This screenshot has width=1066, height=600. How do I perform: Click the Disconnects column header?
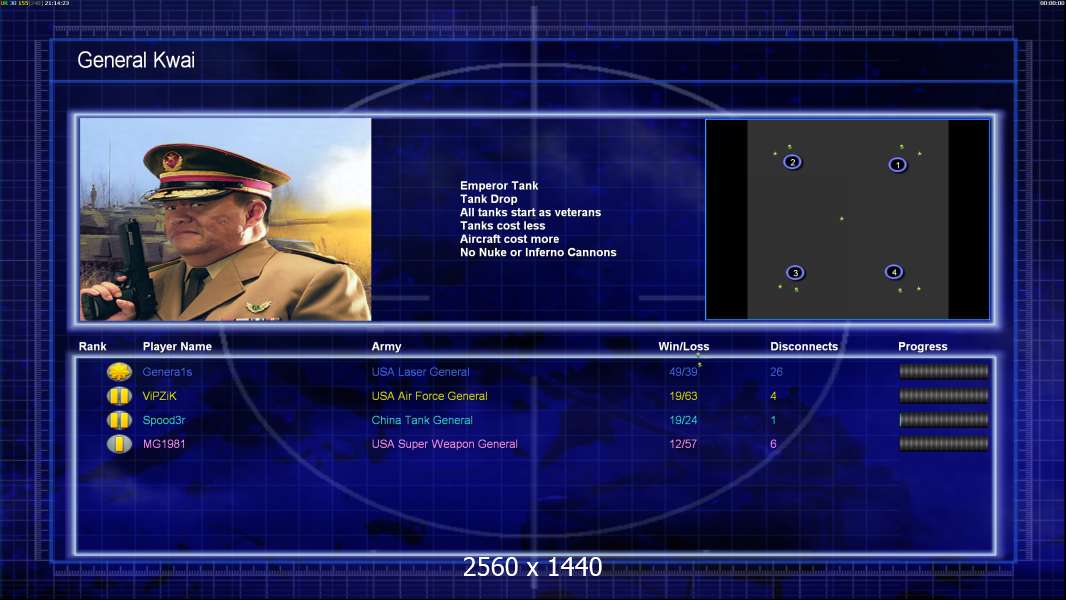pos(804,346)
